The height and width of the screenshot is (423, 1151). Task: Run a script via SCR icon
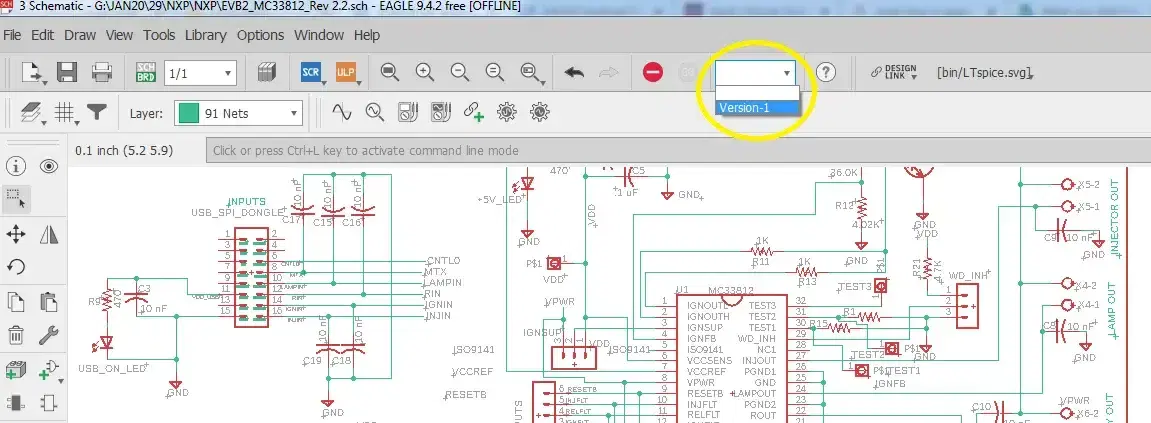[x=312, y=72]
